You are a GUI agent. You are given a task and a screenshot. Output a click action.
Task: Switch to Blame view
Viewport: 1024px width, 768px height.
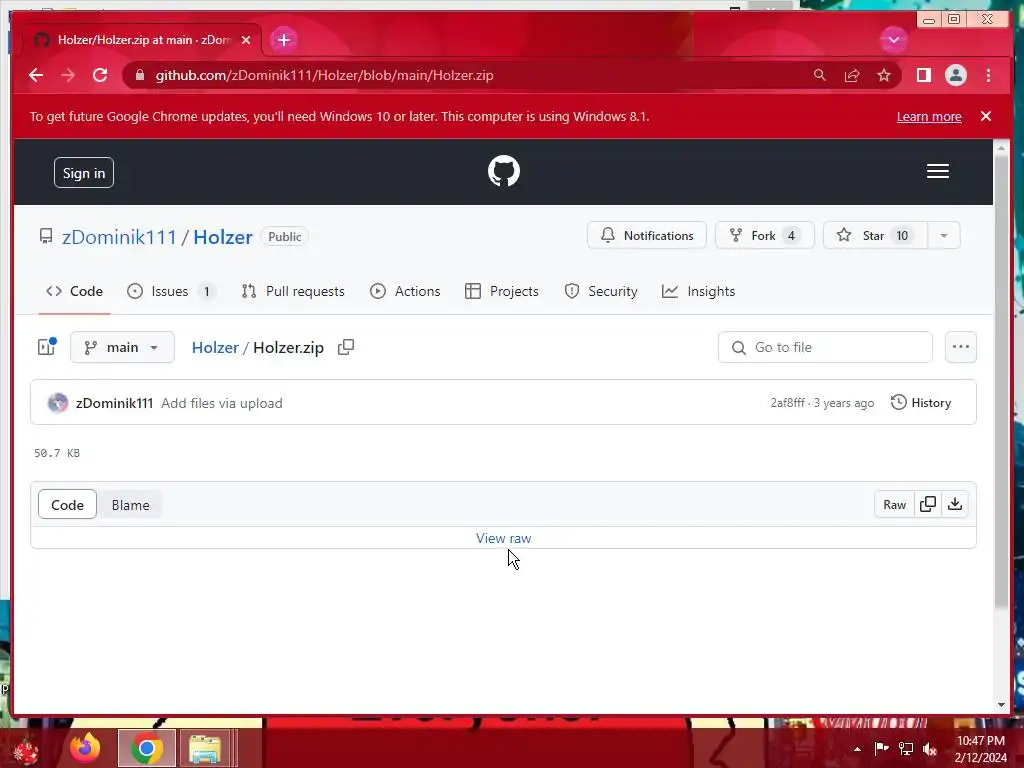[131, 505]
